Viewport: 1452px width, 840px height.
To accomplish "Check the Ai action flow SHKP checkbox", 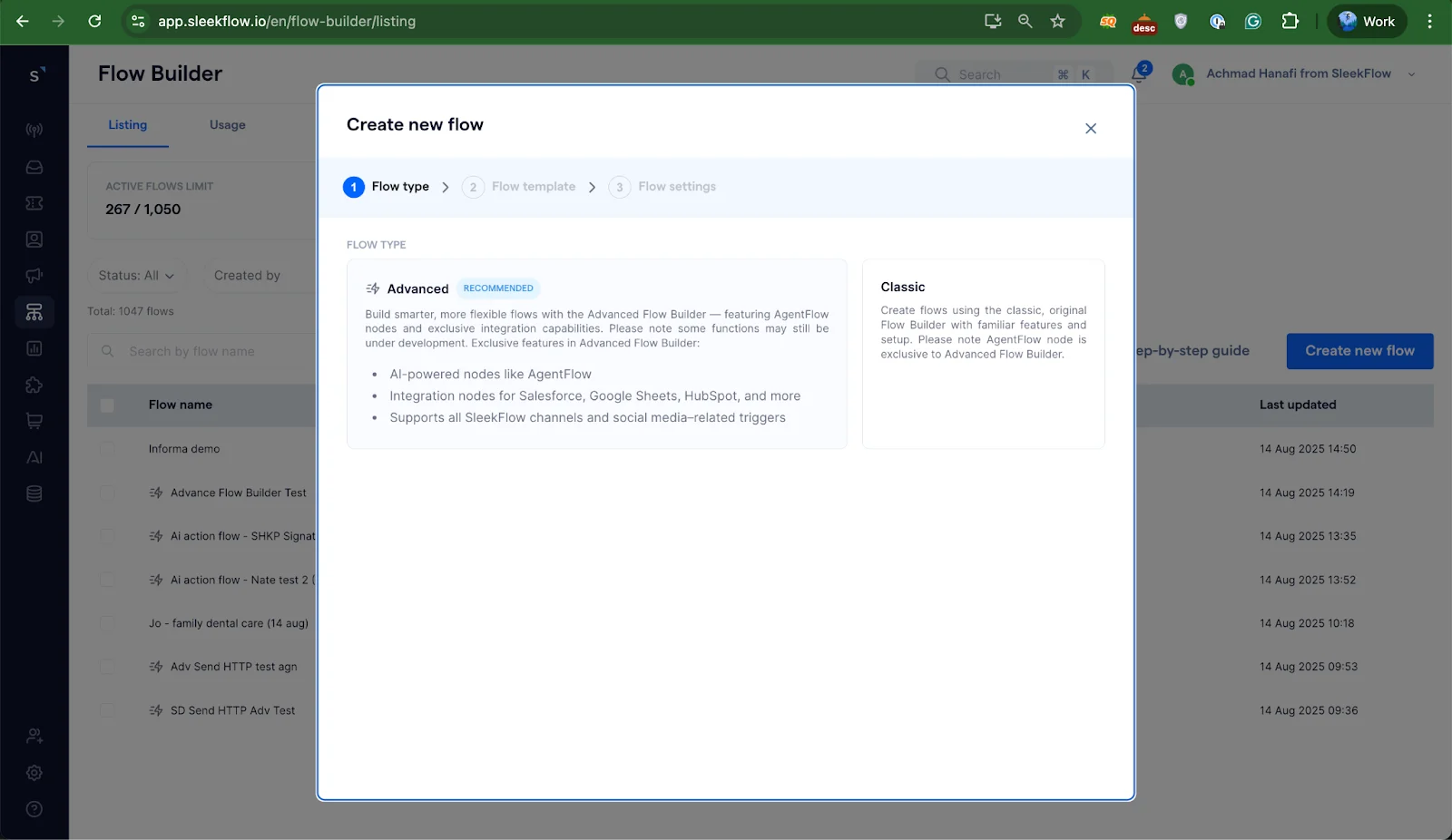I will pyautogui.click(x=107, y=536).
